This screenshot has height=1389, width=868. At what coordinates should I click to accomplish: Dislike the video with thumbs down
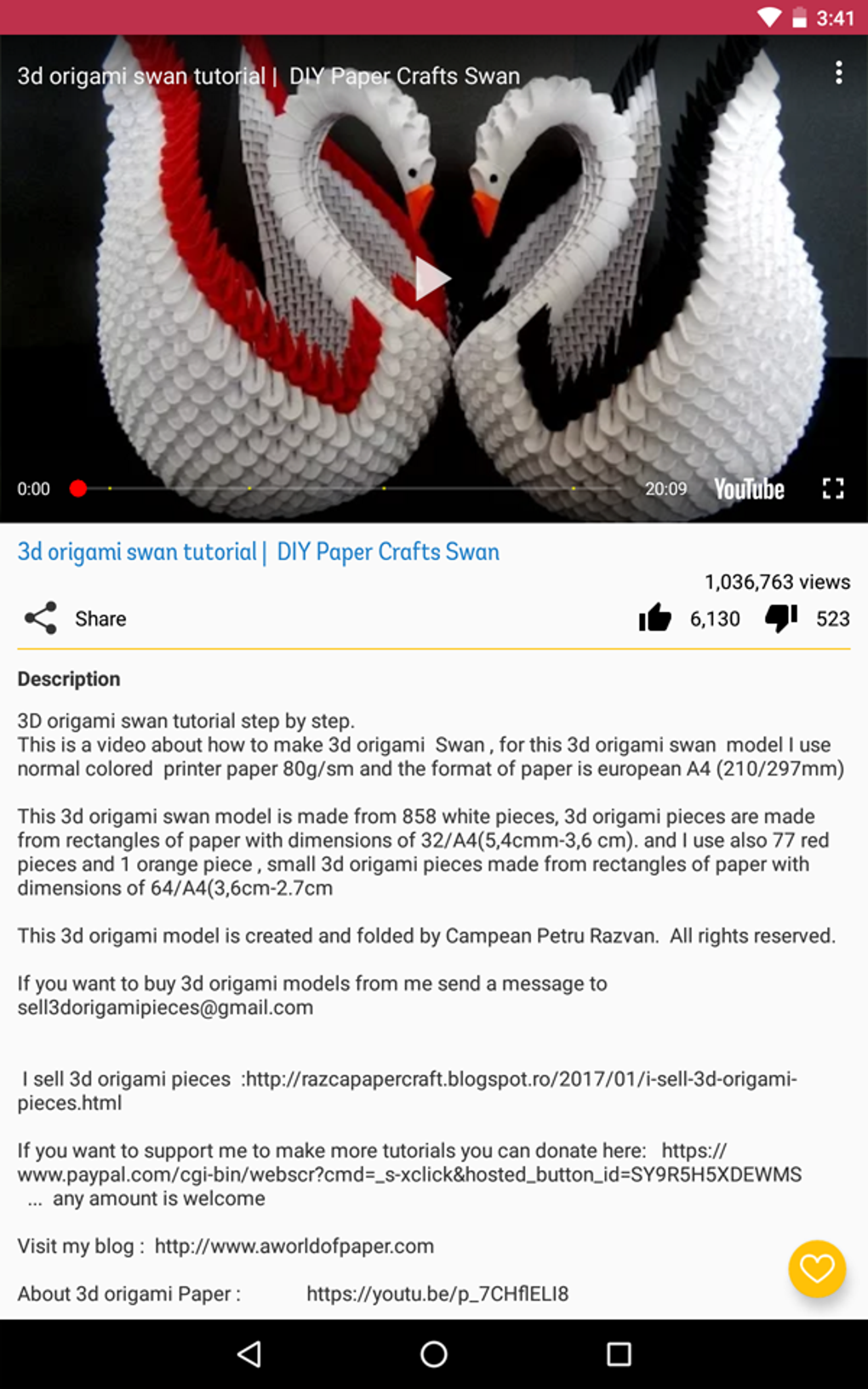(x=780, y=619)
